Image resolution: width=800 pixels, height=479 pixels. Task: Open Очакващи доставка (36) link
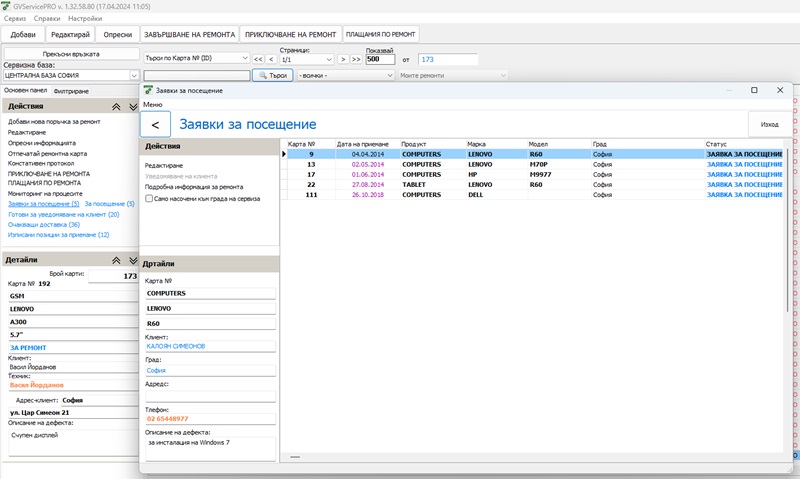[x=44, y=225]
